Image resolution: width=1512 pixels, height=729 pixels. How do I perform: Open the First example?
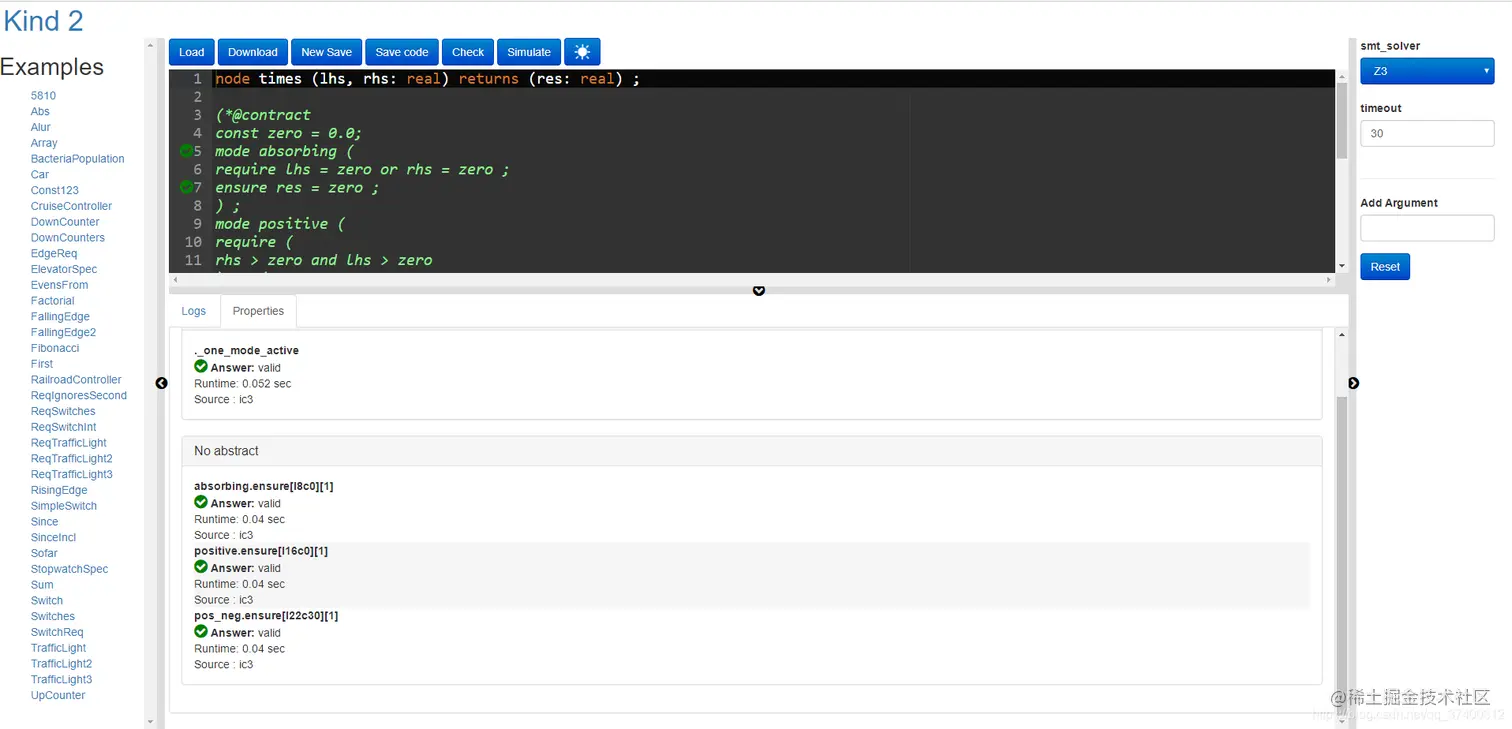pyautogui.click(x=42, y=364)
